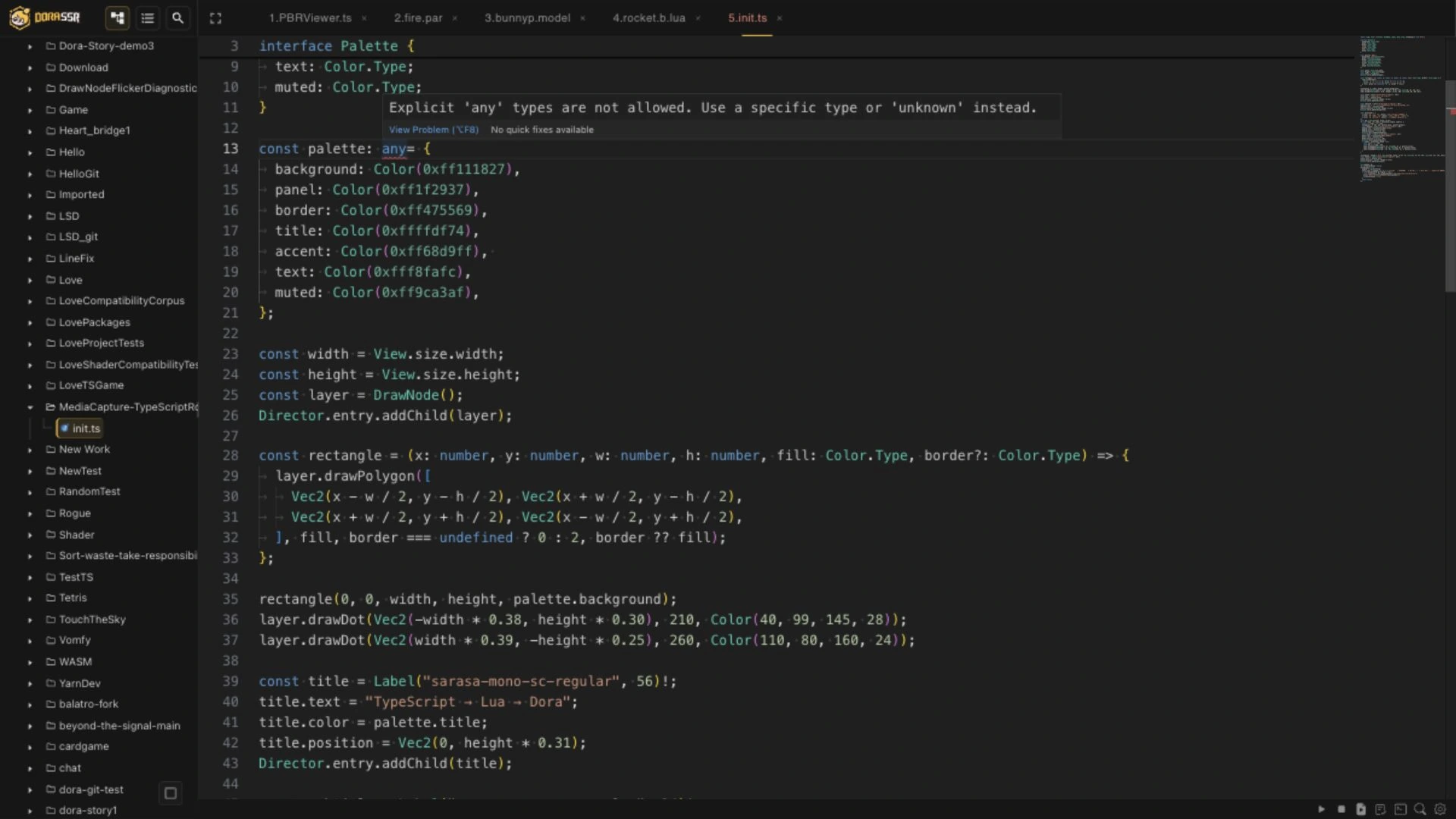This screenshot has height=819, width=1456.
Task: Click the magnifier icon in the bottom bar
Action: [1420, 809]
